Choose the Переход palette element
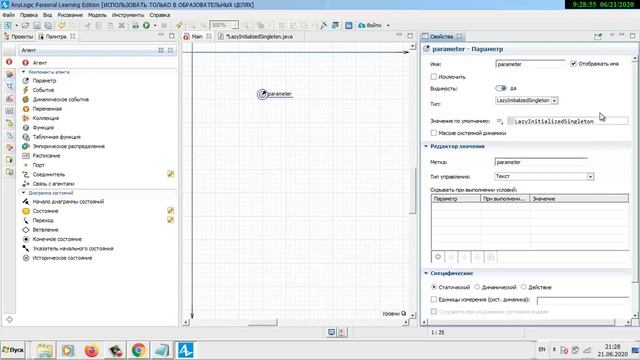The width and height of the screenshot is (640, 360). (x=43, y=220)
